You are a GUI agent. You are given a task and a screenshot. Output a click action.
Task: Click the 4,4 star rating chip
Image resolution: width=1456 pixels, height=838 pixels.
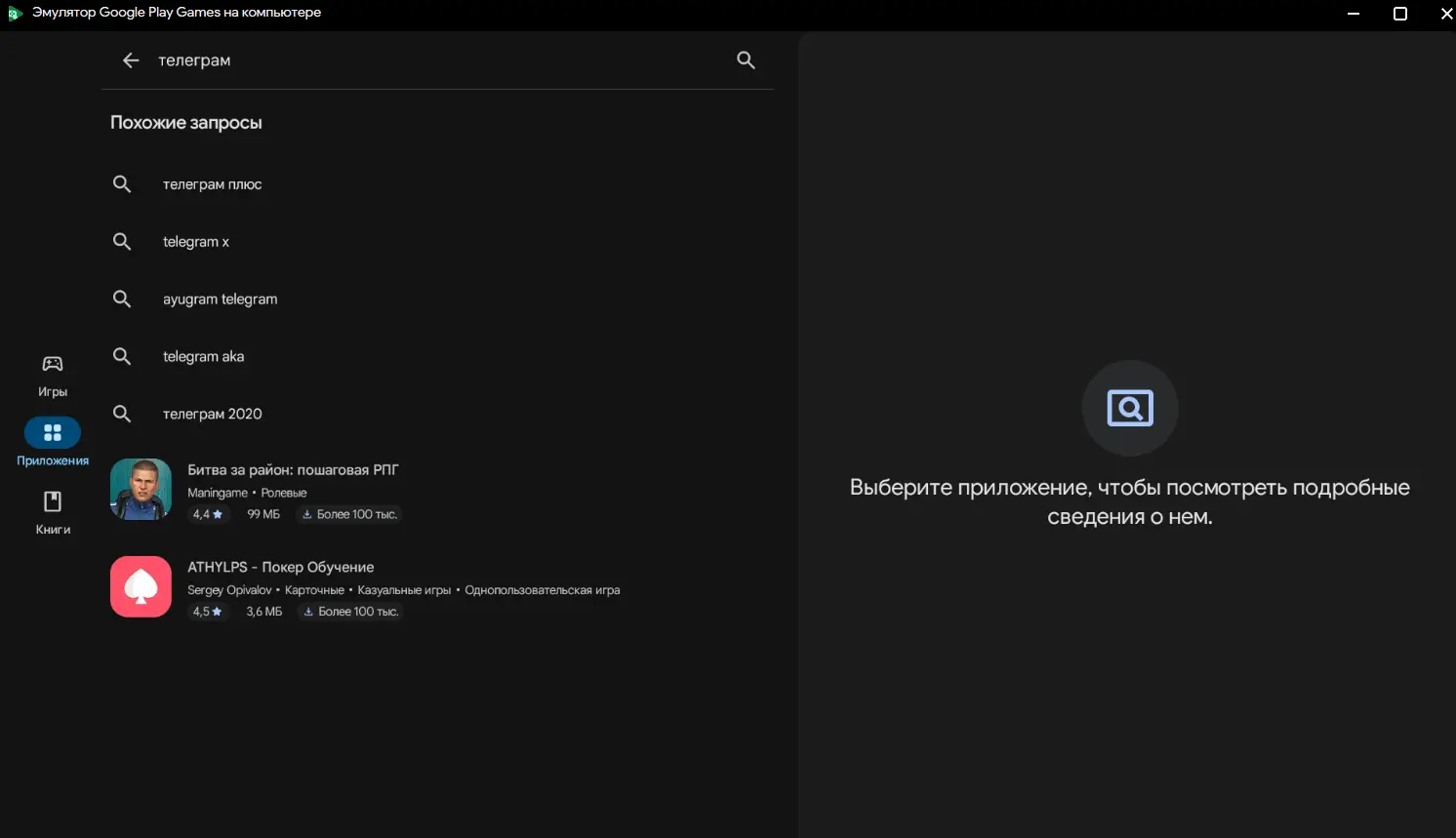pos(208,514)
